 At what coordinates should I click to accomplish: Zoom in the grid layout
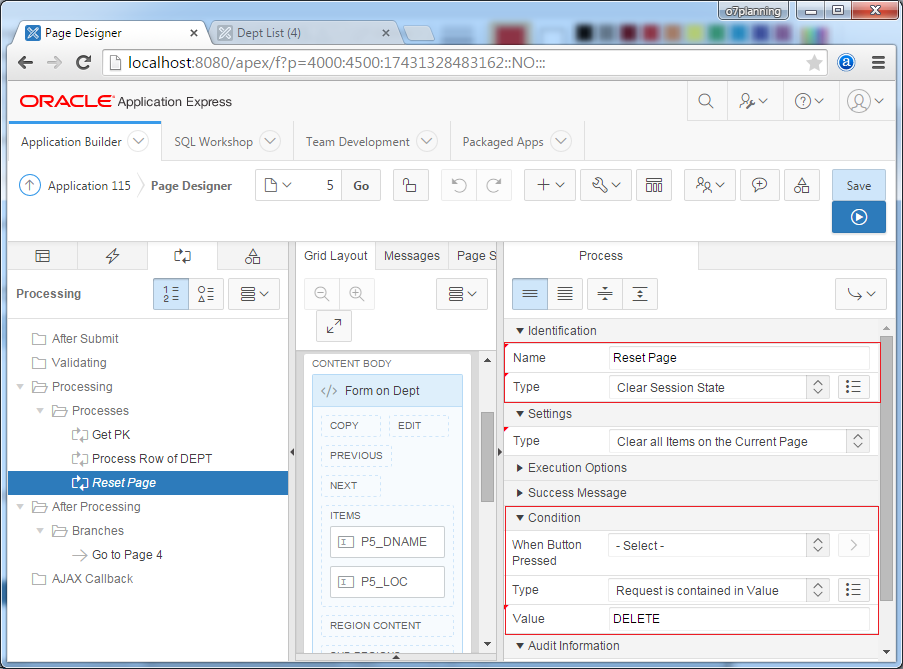(357, 294)
